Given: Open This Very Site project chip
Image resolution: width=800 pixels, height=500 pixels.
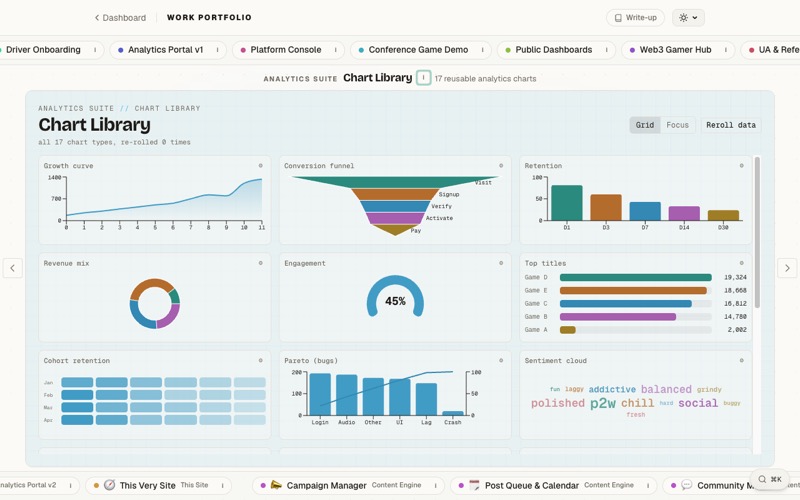Looking at the screenshot, I should 158,486.
